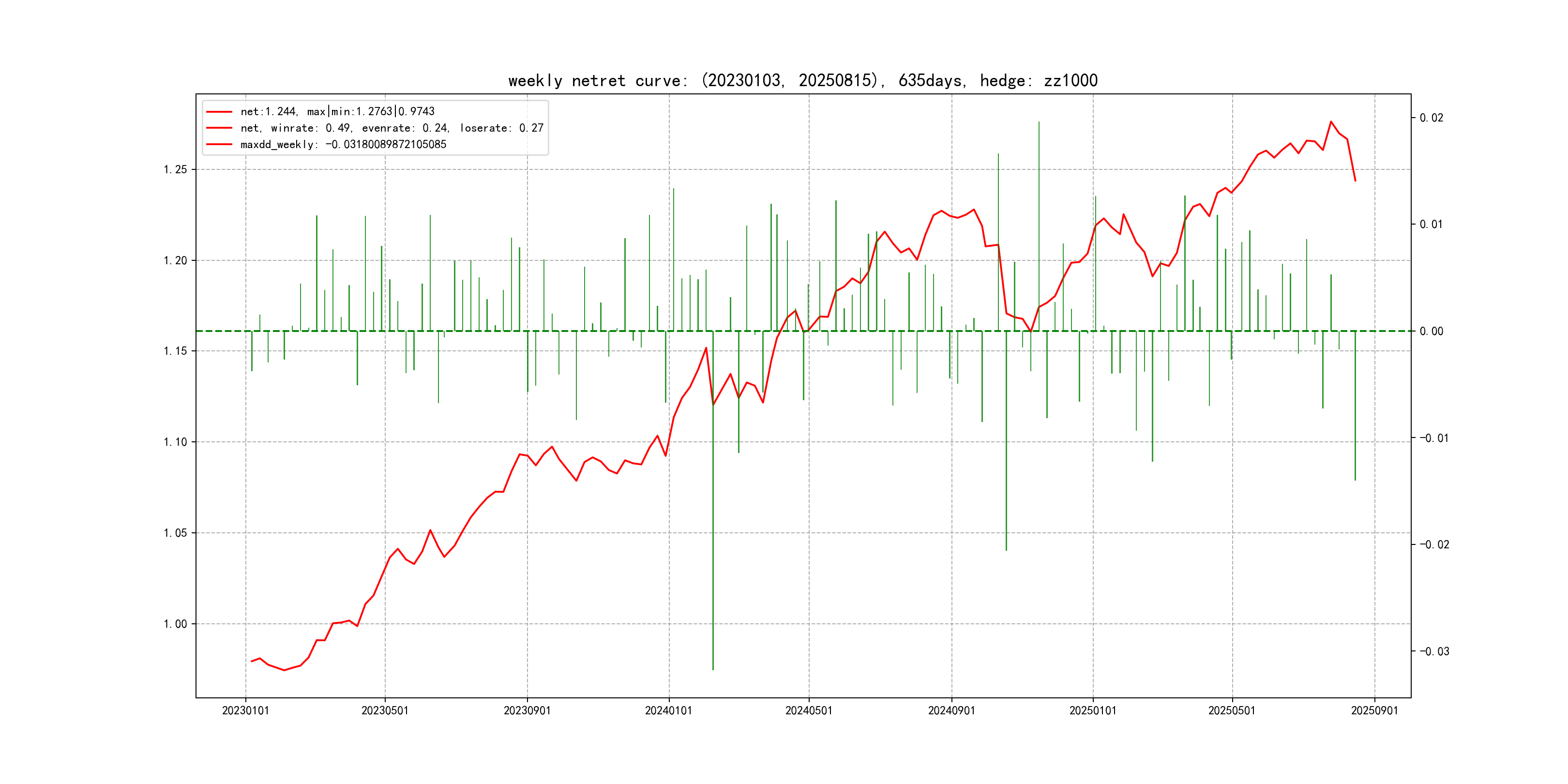Image resolution: width=1568 pixels, height=784 pixels.
Task: Click the net:1.244 max|min legend text
Action: tap(337, 112)
